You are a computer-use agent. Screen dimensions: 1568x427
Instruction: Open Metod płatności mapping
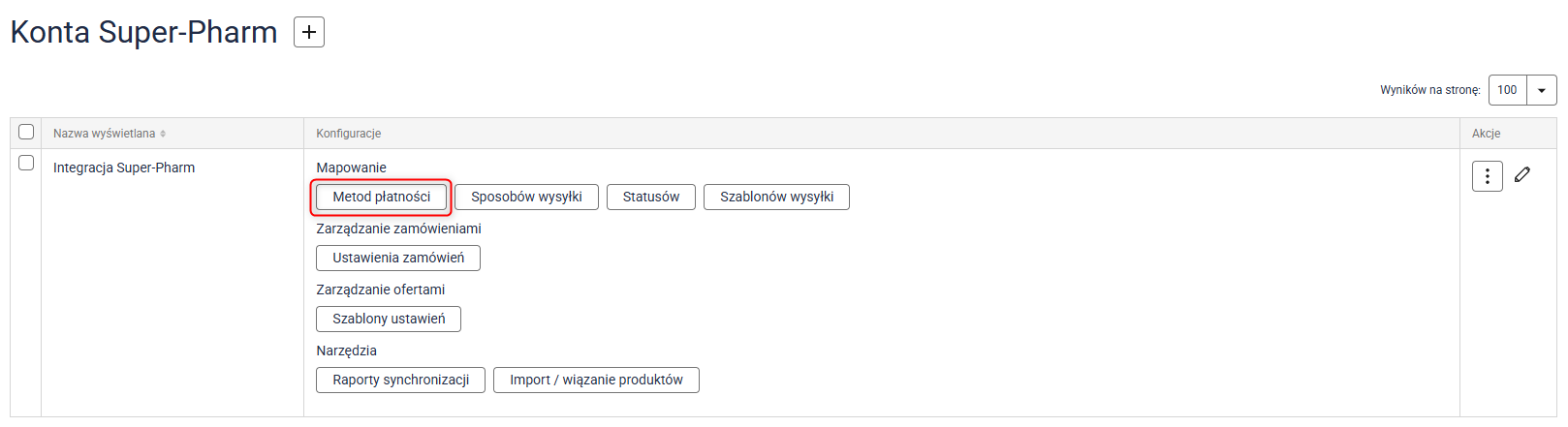tap(381, 197)
